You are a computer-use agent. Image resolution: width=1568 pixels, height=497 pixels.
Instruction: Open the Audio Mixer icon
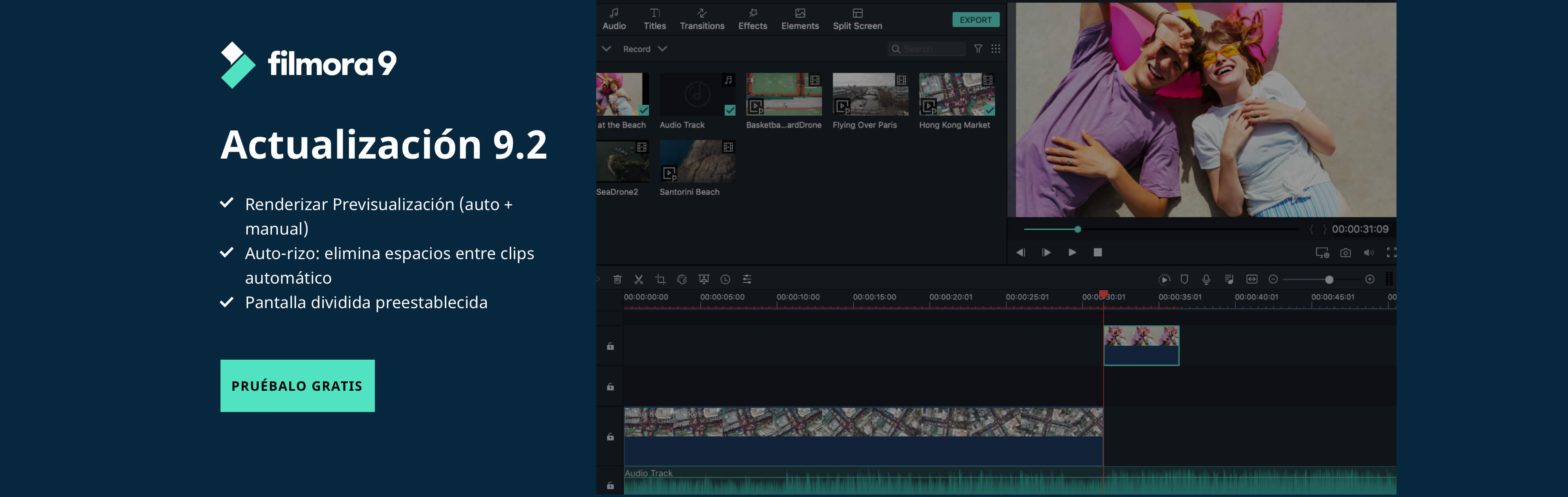click(1229, 279)
